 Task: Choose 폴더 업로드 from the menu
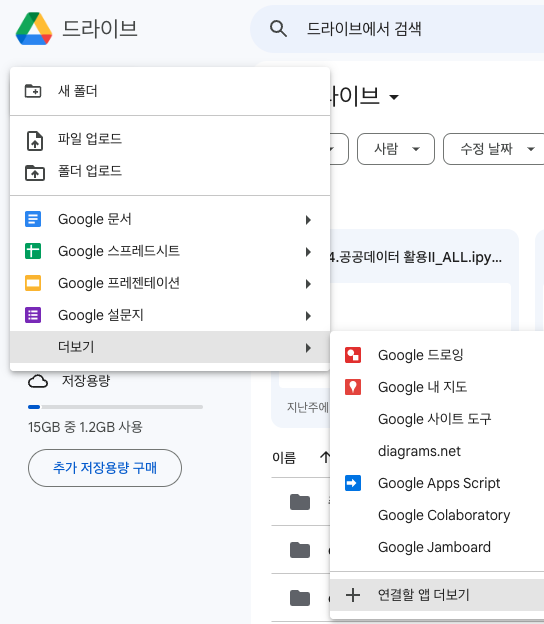tap(170, 171)
